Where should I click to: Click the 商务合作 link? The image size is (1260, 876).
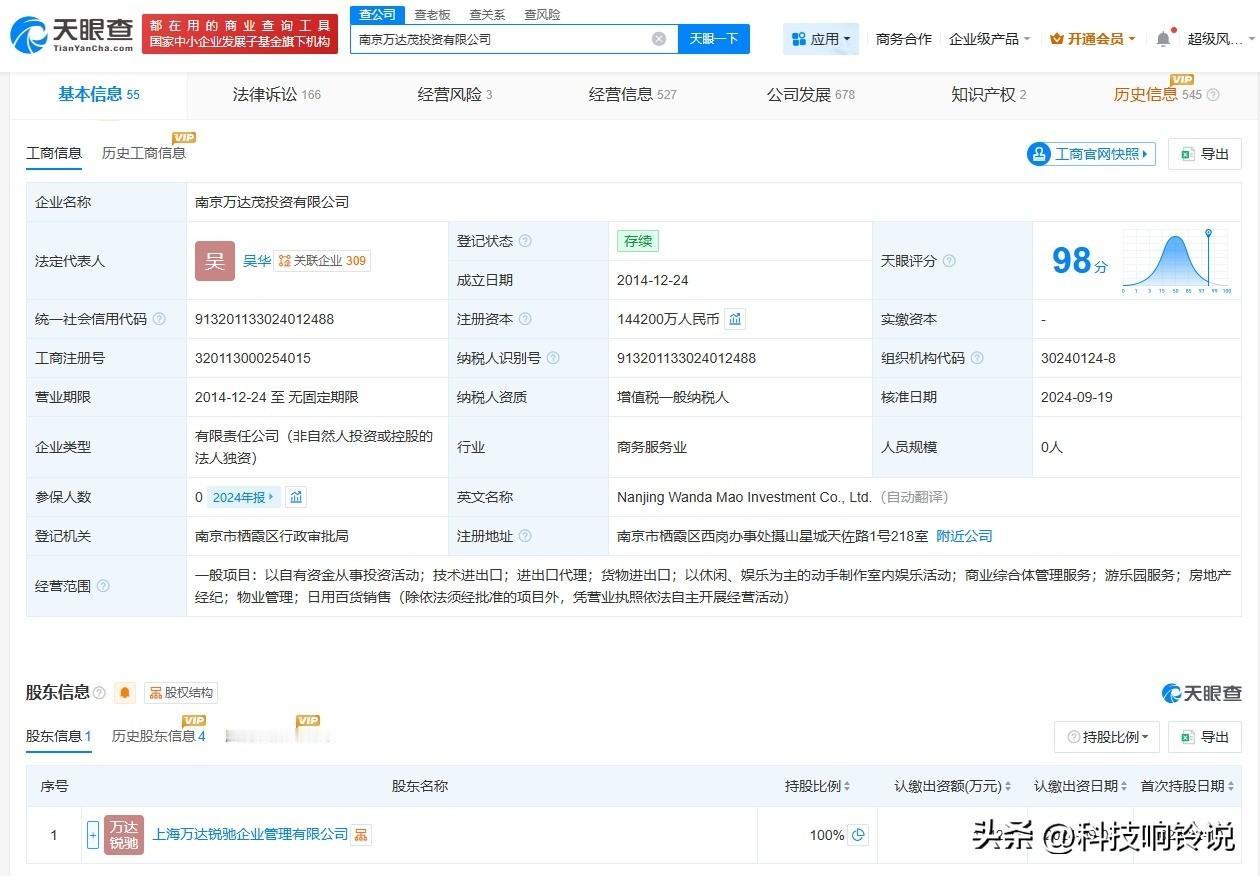pyautogui.click(x=904, y=39)
